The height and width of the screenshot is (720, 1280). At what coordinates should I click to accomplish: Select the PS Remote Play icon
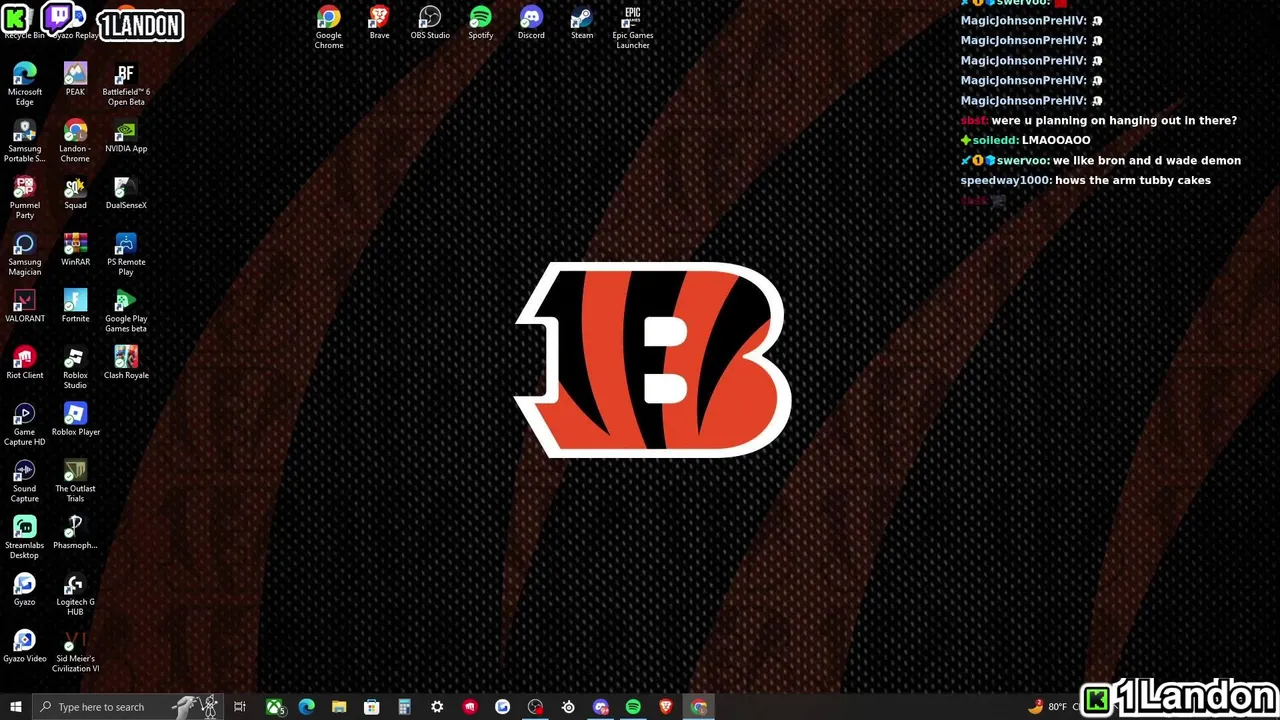[x=126, y=255]
